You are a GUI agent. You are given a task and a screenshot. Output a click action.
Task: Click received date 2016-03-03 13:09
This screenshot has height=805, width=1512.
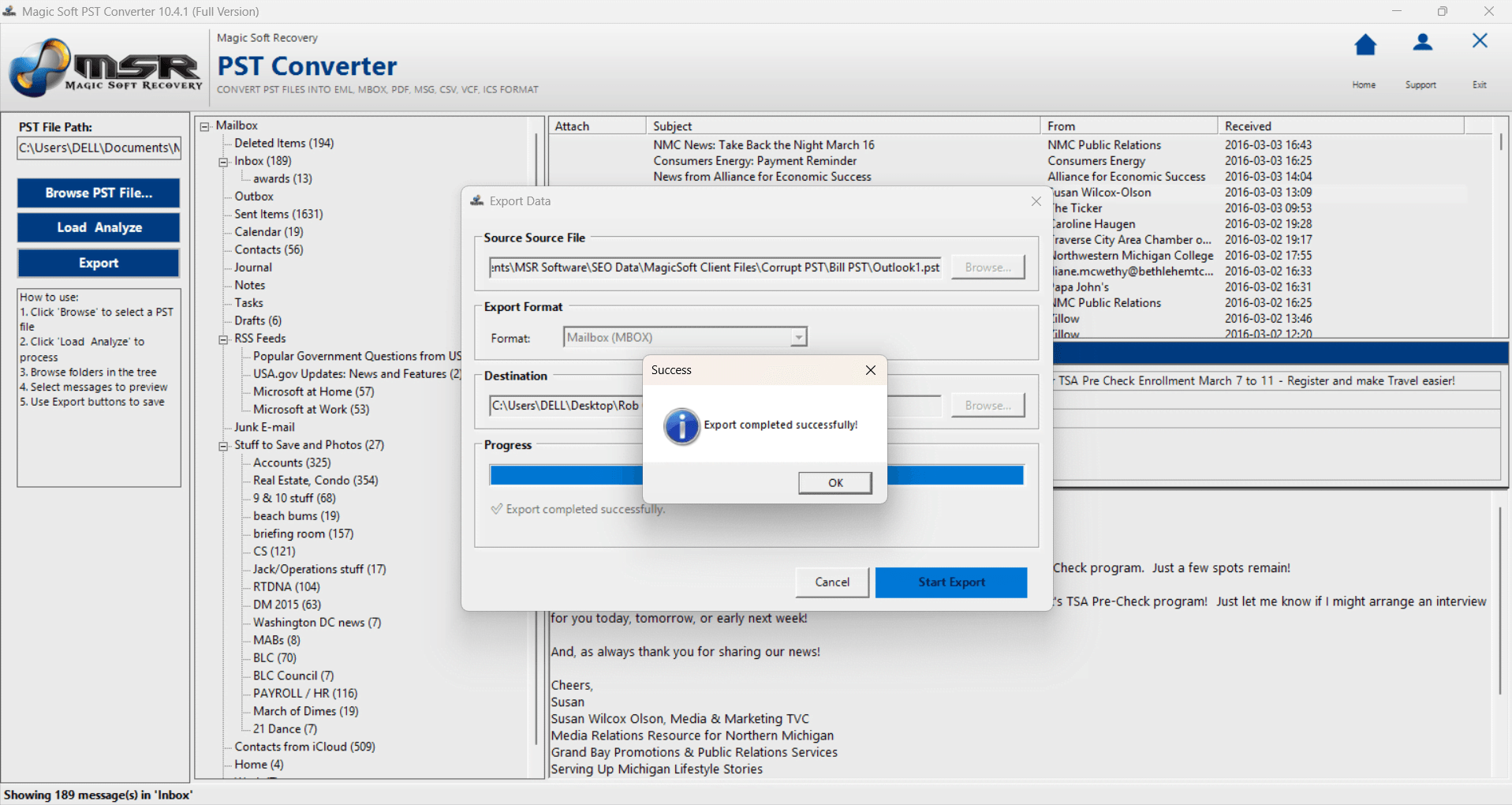tap(1268, 193)
